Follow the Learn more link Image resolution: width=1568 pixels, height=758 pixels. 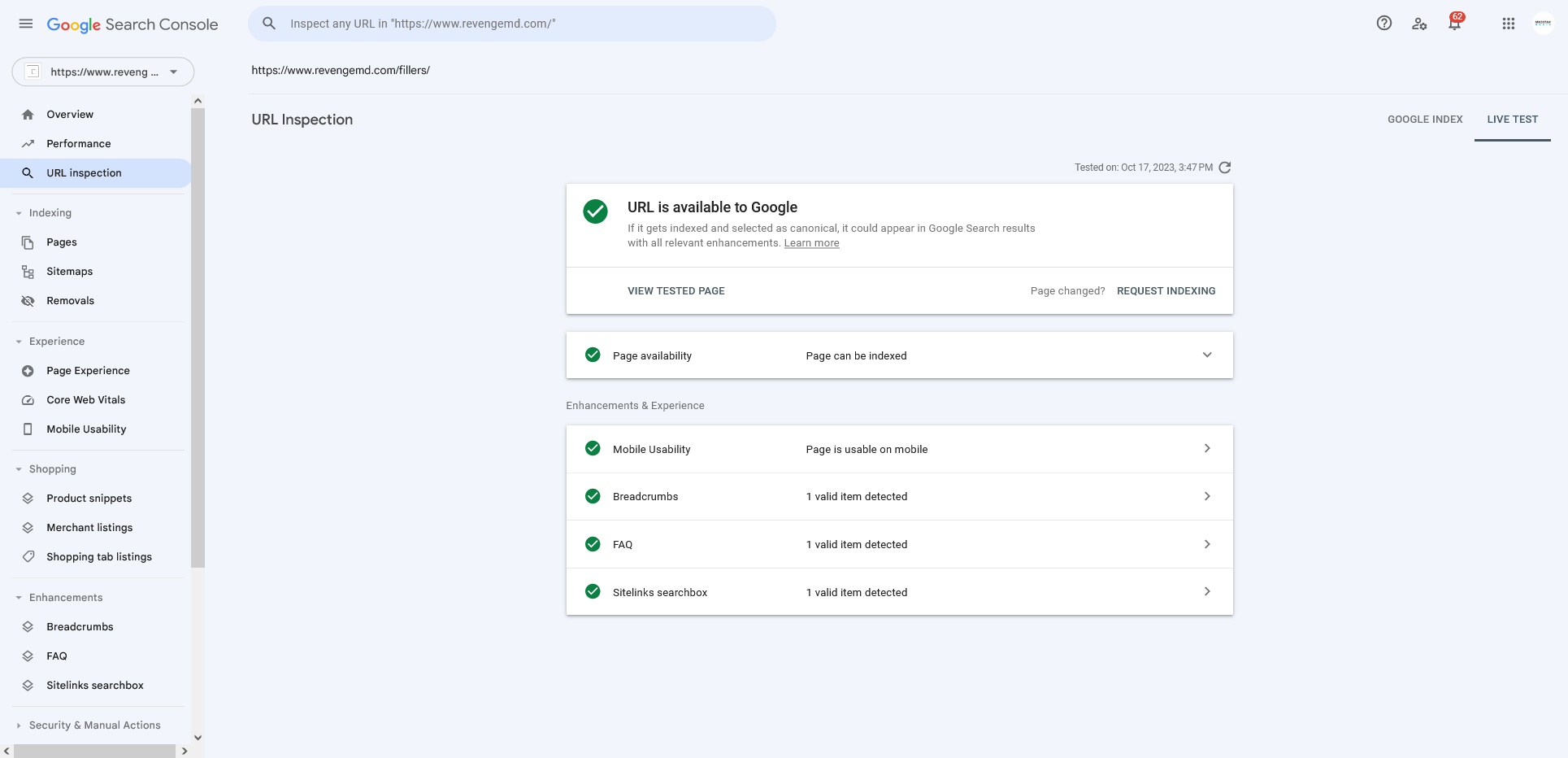[811, 243]
